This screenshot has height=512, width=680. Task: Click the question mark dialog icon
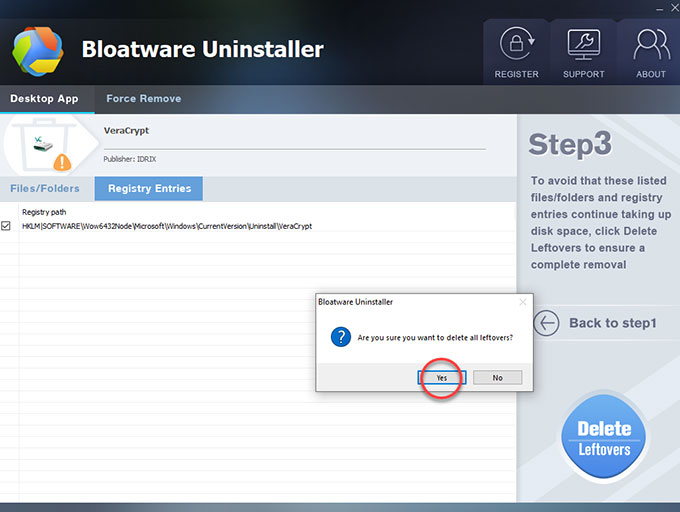click(x=341, y=337)
